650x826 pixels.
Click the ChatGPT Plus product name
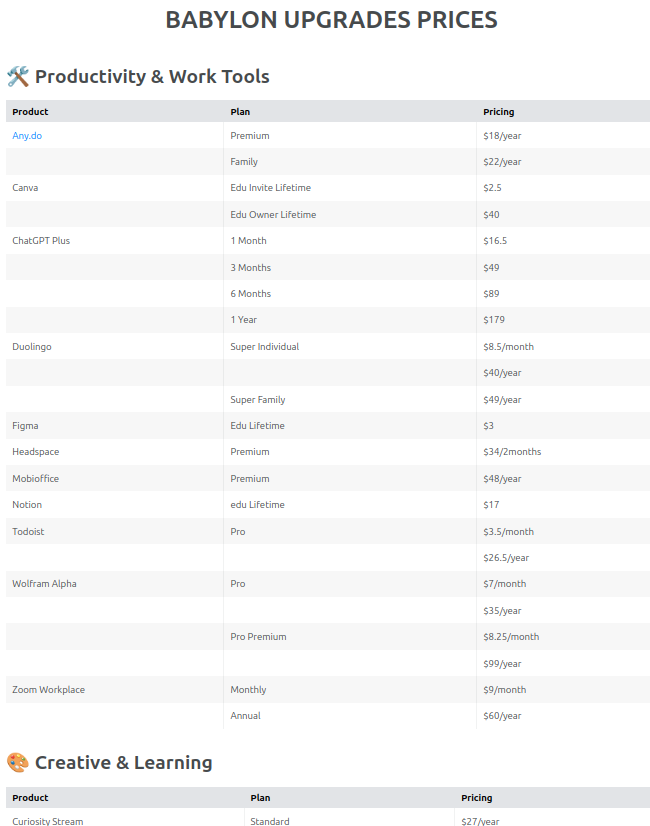point(41,241)
